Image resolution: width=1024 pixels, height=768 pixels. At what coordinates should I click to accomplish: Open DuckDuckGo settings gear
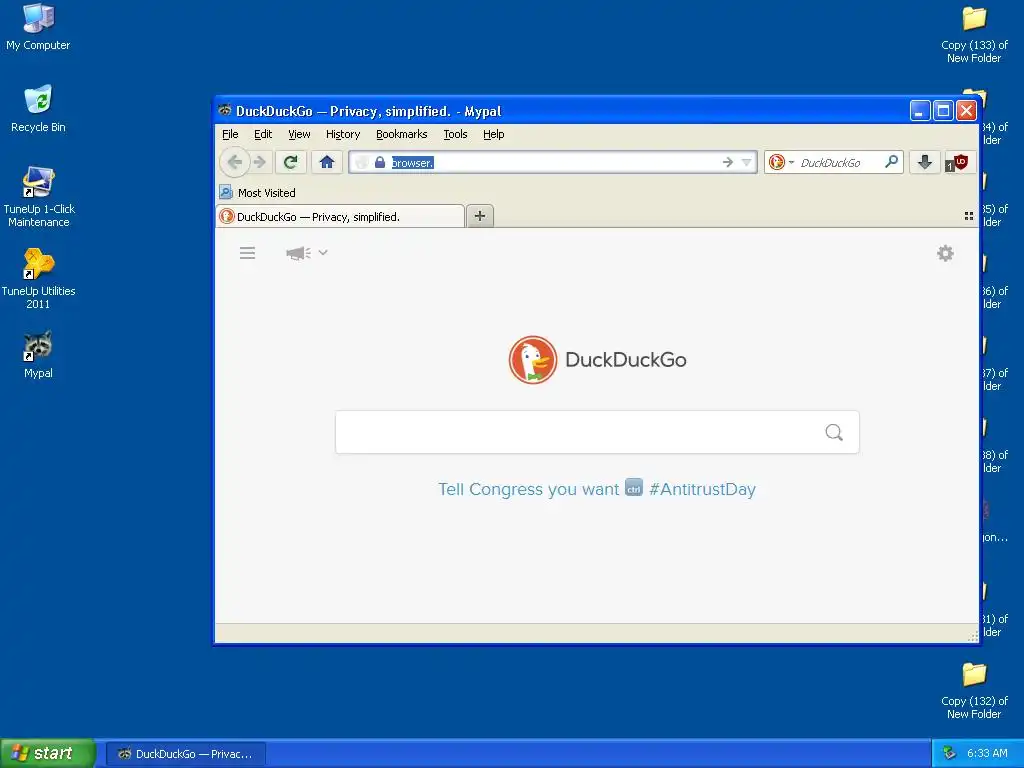[945, 253]
